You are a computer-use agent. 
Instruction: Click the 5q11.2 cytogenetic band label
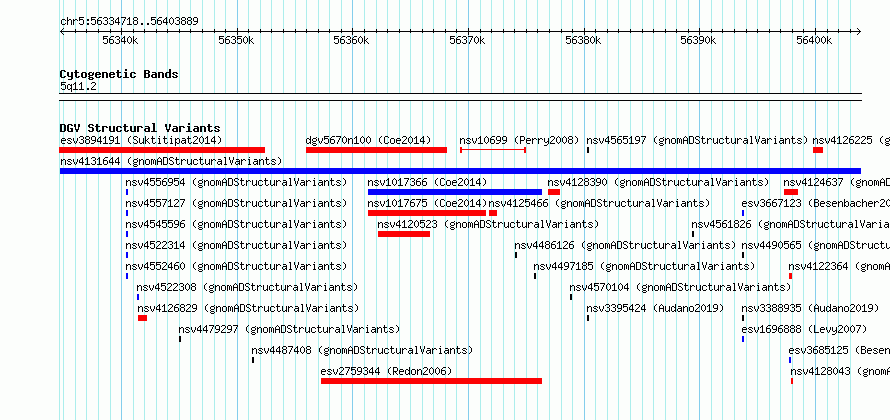point(78,86)
